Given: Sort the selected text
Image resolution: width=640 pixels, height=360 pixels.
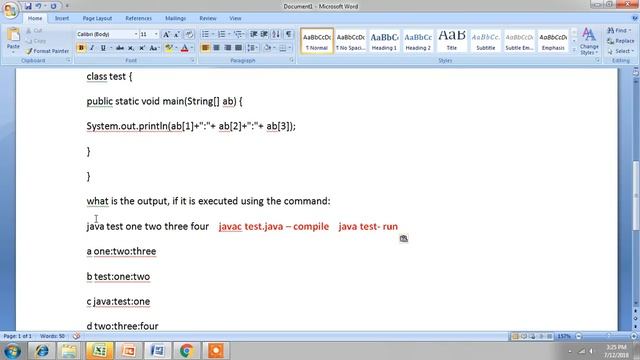Looking at the screenshot, I should [x=276, y=34].
